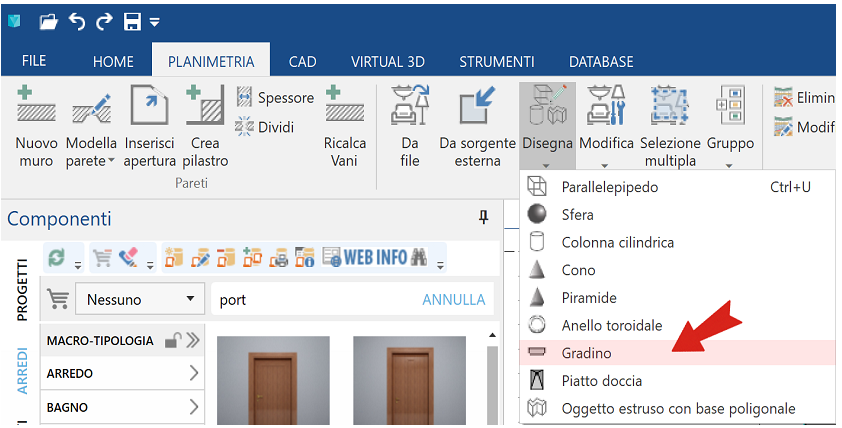Switch to the HOME tab
This screenshot has height=428, width=842.
[x=113, y=62]
